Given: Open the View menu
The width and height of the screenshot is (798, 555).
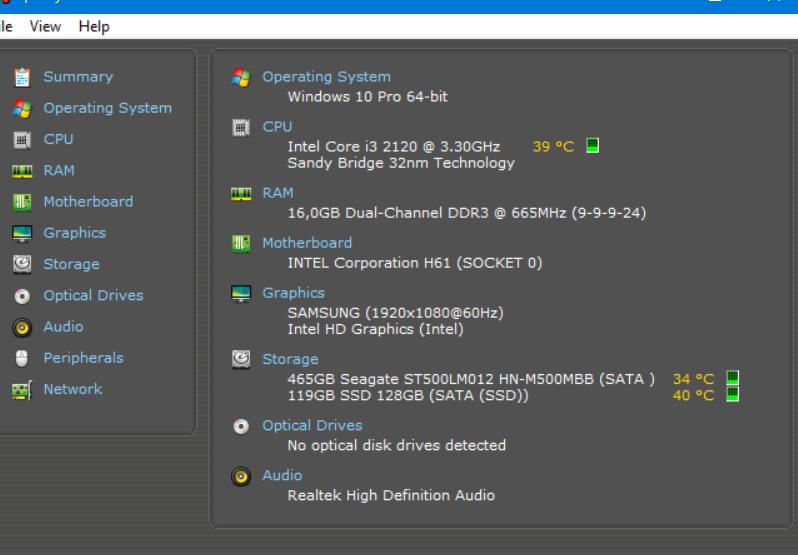Looking at the screenshot, I should (45, 26).
